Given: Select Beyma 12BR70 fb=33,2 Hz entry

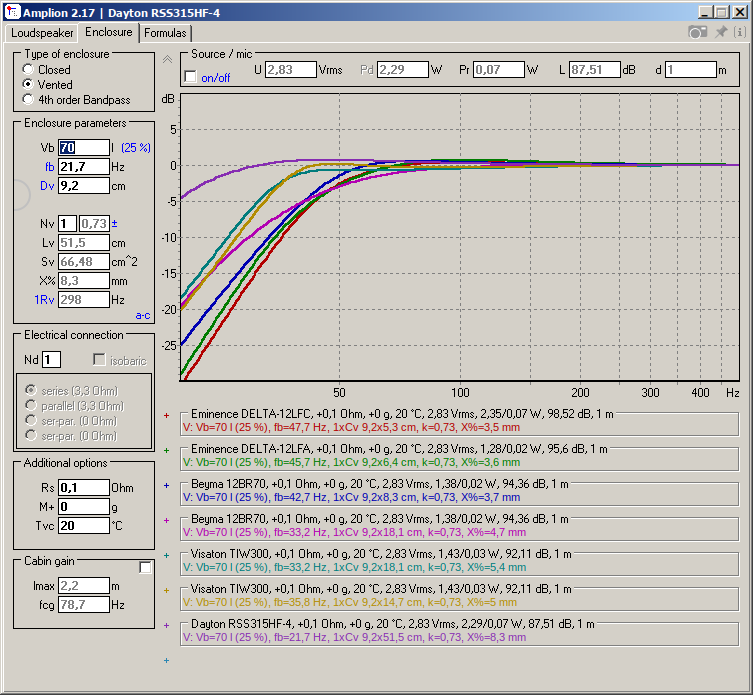Looking at the screenshot, I should point(459,526).
